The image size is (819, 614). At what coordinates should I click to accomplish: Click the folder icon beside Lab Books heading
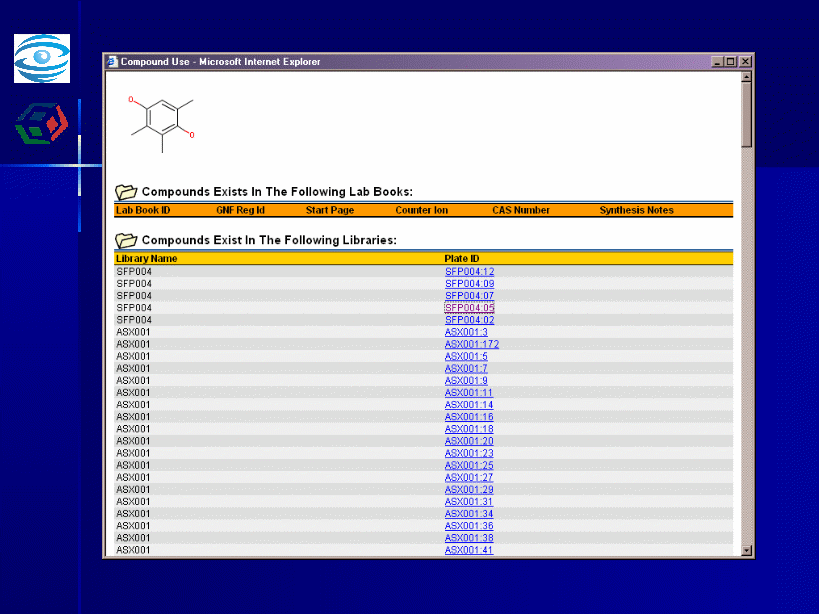[126, 192]
